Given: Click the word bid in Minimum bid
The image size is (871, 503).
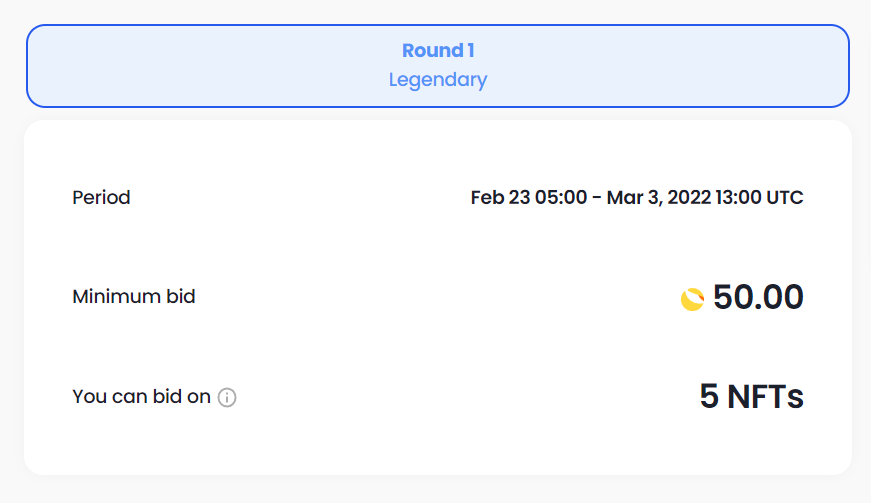Looking at the screenshot, I should pos(181,296).
